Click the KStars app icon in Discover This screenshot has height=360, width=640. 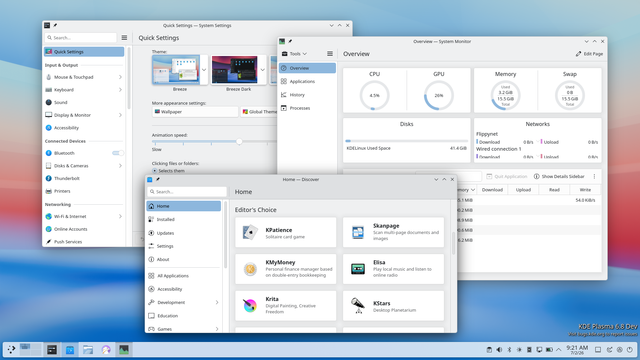358,305
